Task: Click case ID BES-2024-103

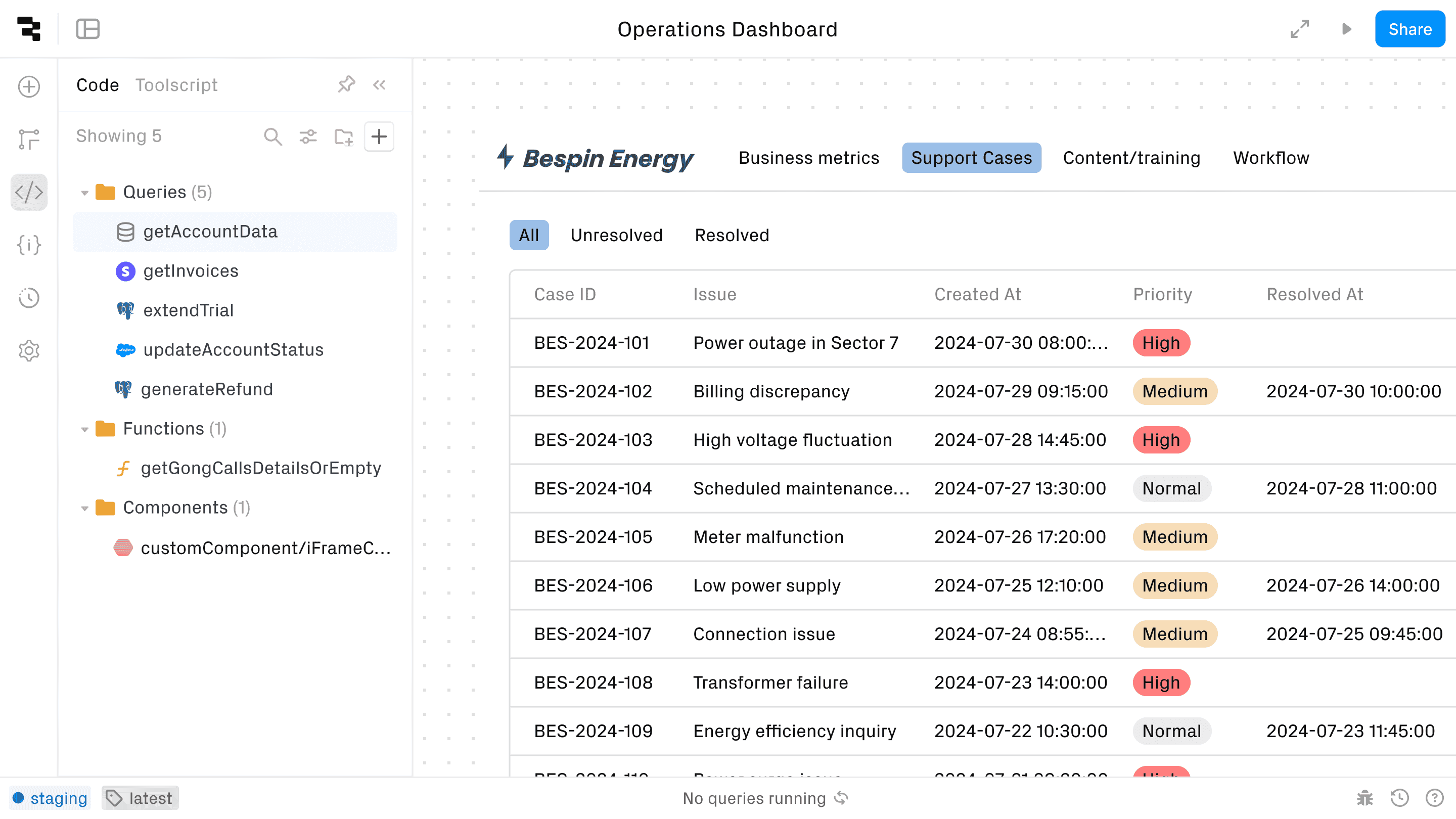Action: click(x=593, y=440)
